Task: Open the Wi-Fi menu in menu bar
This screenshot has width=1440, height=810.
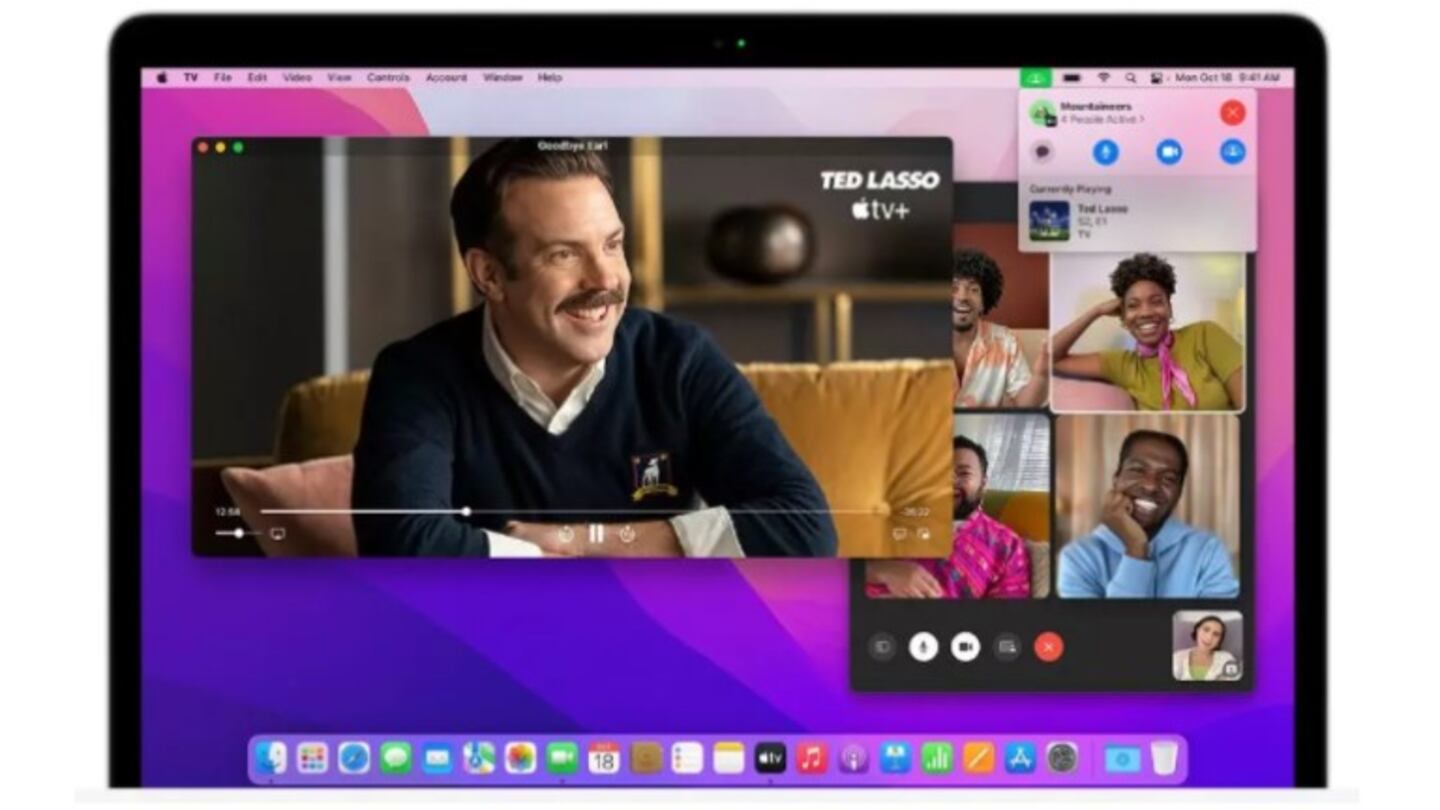Action: [1104, 77]
